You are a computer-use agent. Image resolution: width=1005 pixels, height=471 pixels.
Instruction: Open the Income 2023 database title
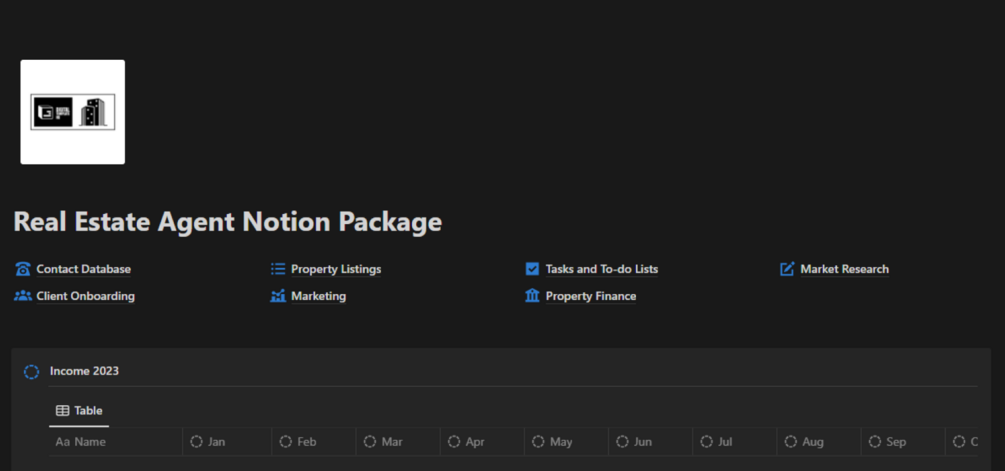pyautogui.click(x=84, y=371)
